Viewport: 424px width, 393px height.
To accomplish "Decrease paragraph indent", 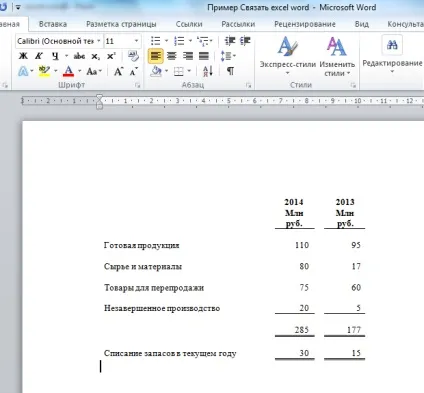I will [230, 41].
